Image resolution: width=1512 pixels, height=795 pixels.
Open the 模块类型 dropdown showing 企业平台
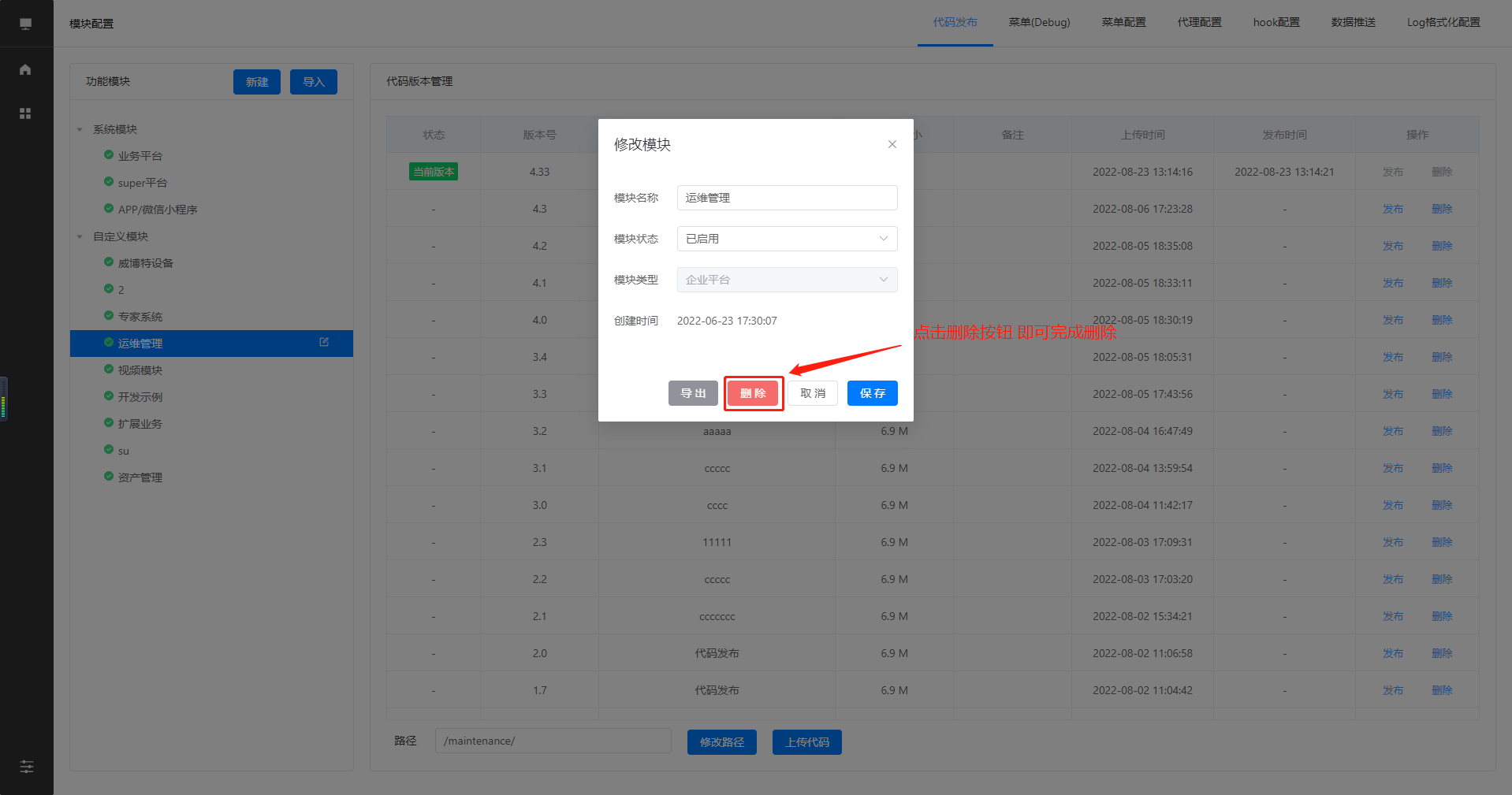coord(787,280)
